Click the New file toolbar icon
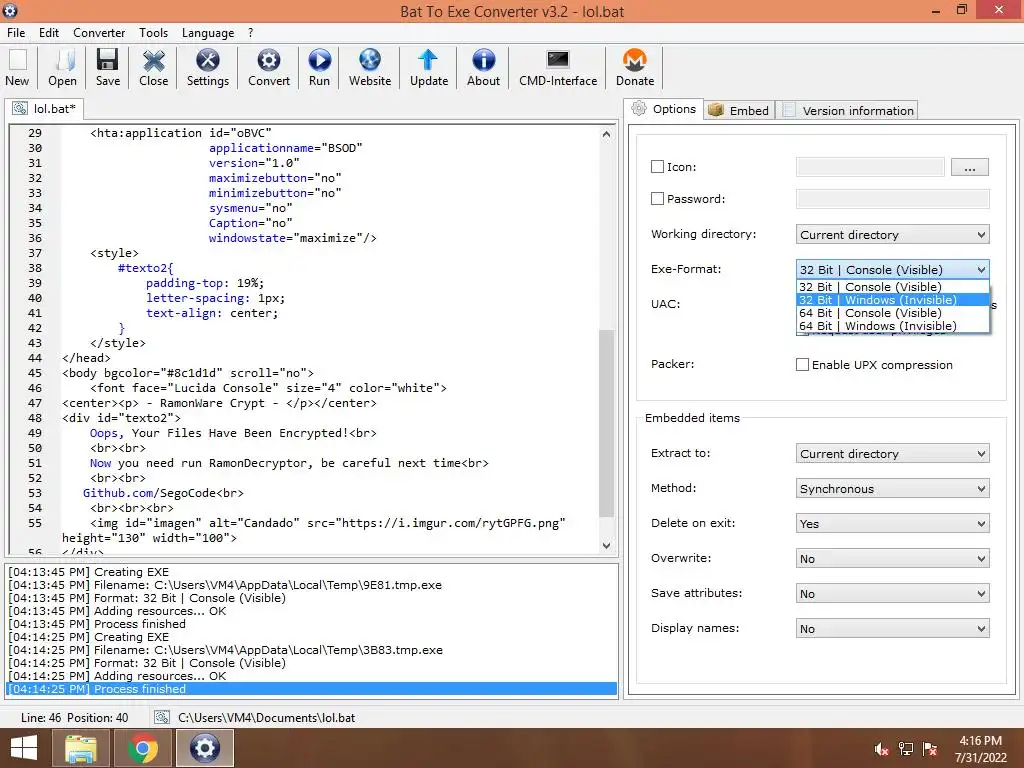 (18, 67)
